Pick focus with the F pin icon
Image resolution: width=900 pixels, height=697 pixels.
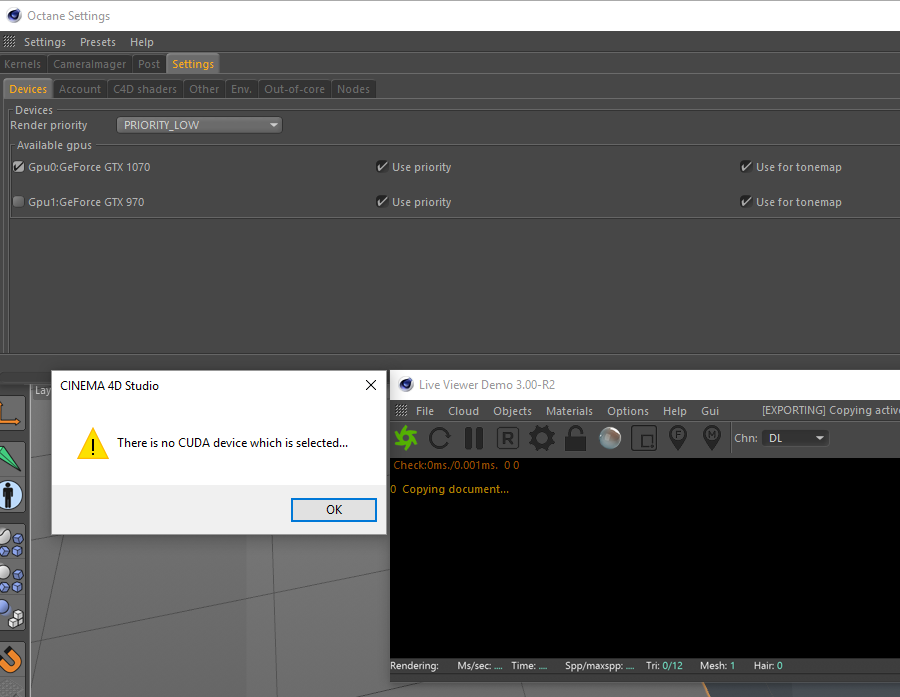pyautogui.click(x=678, y=438)
